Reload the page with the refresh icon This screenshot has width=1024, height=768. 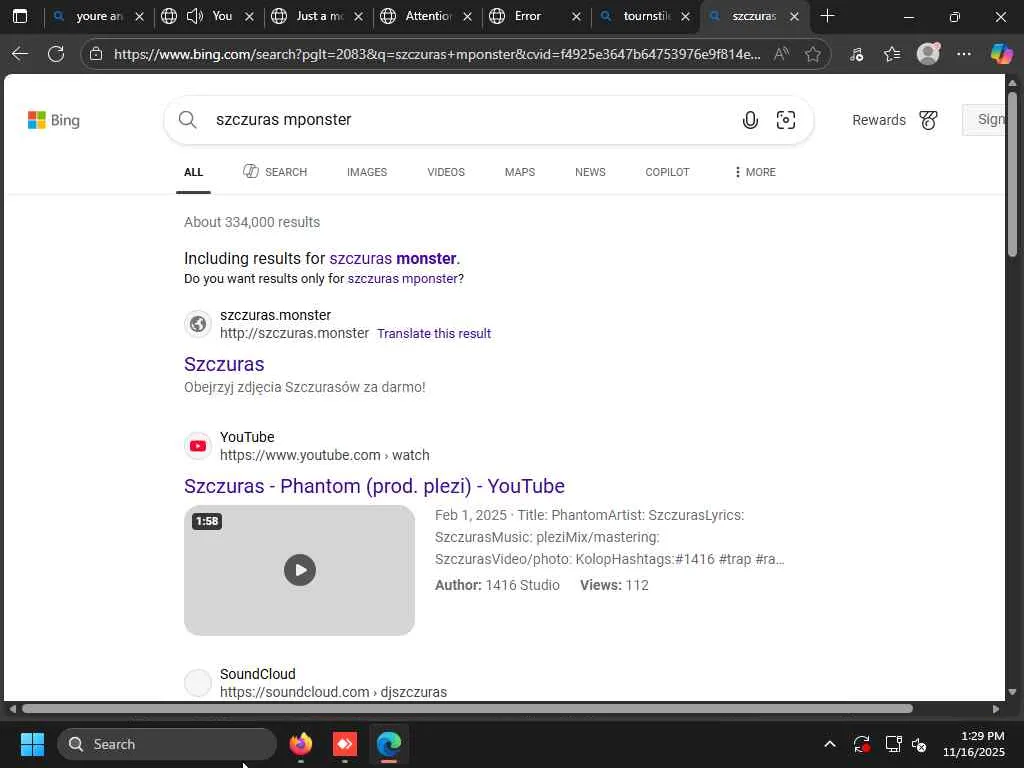[x=56, y=54]
